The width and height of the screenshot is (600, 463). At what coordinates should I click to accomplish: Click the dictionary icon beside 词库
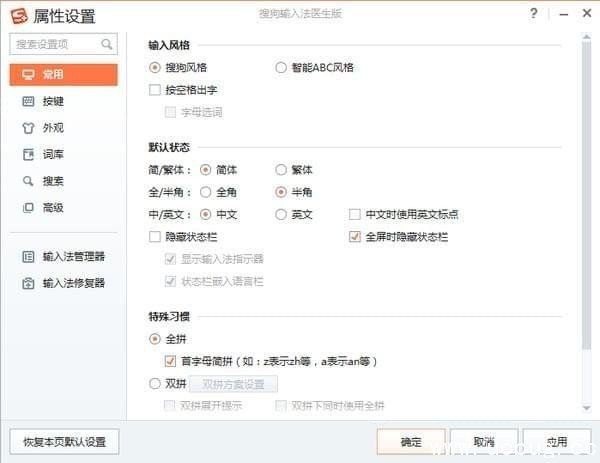pos(28,154)
